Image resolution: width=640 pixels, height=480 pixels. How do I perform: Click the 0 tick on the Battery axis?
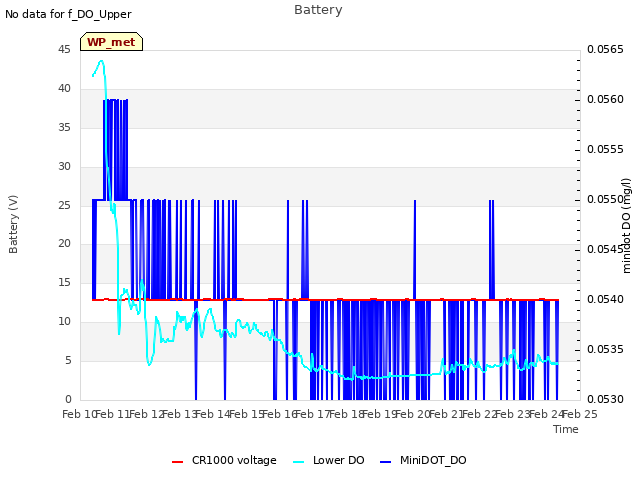click(x=68, y=399)
